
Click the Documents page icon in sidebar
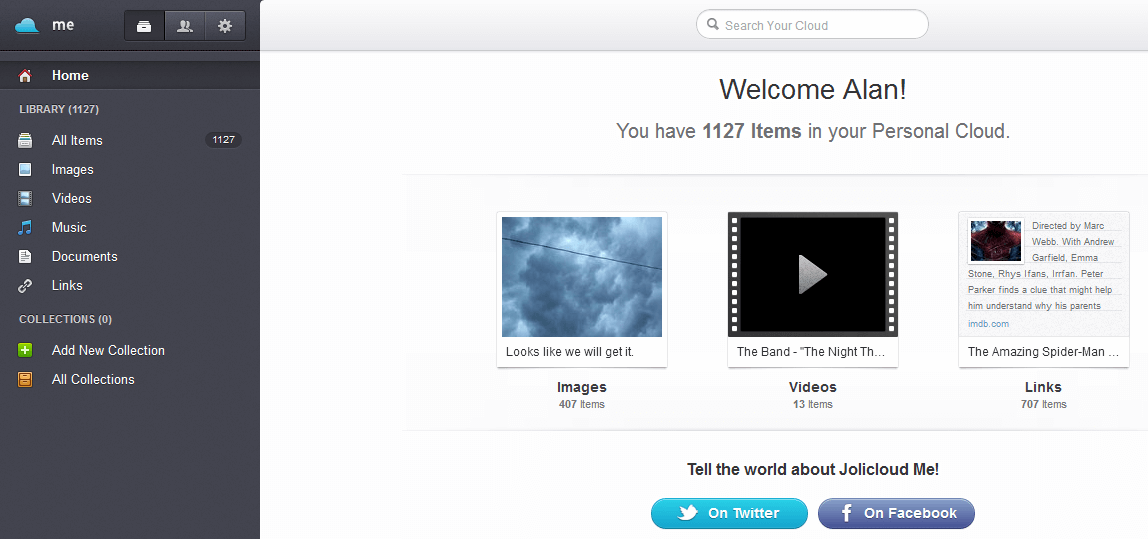(x=26, y=257)
